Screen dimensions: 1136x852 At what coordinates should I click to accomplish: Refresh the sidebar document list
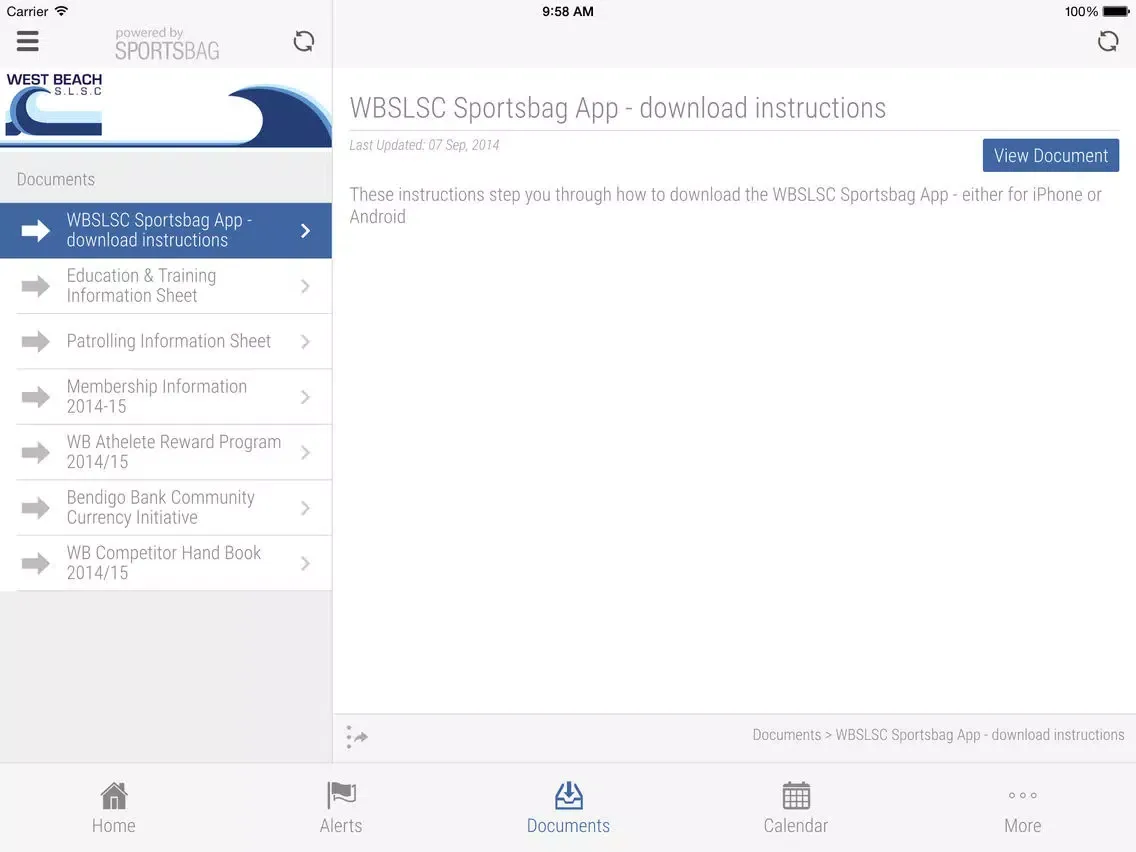304,41
